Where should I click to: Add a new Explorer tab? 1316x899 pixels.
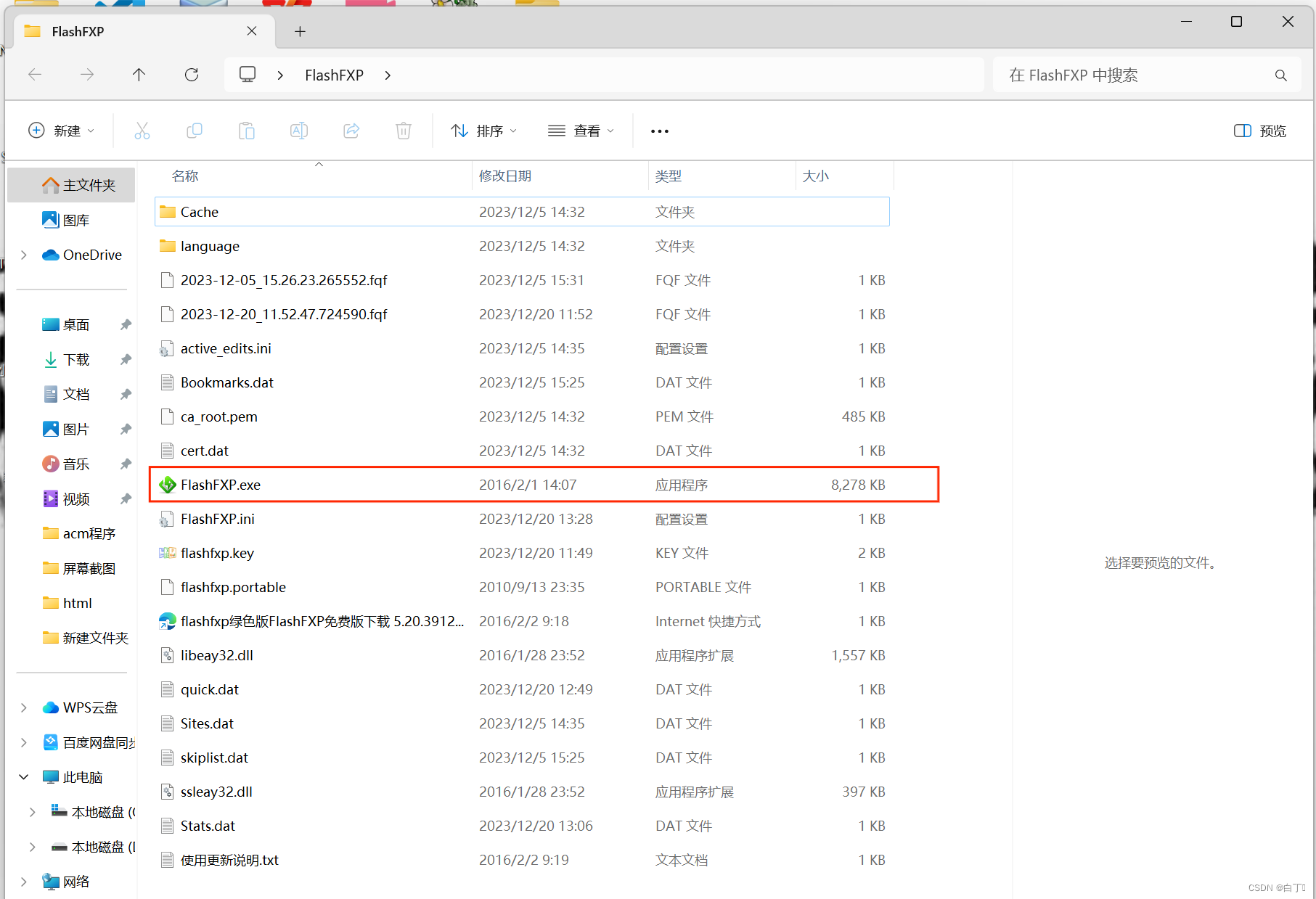300,31
